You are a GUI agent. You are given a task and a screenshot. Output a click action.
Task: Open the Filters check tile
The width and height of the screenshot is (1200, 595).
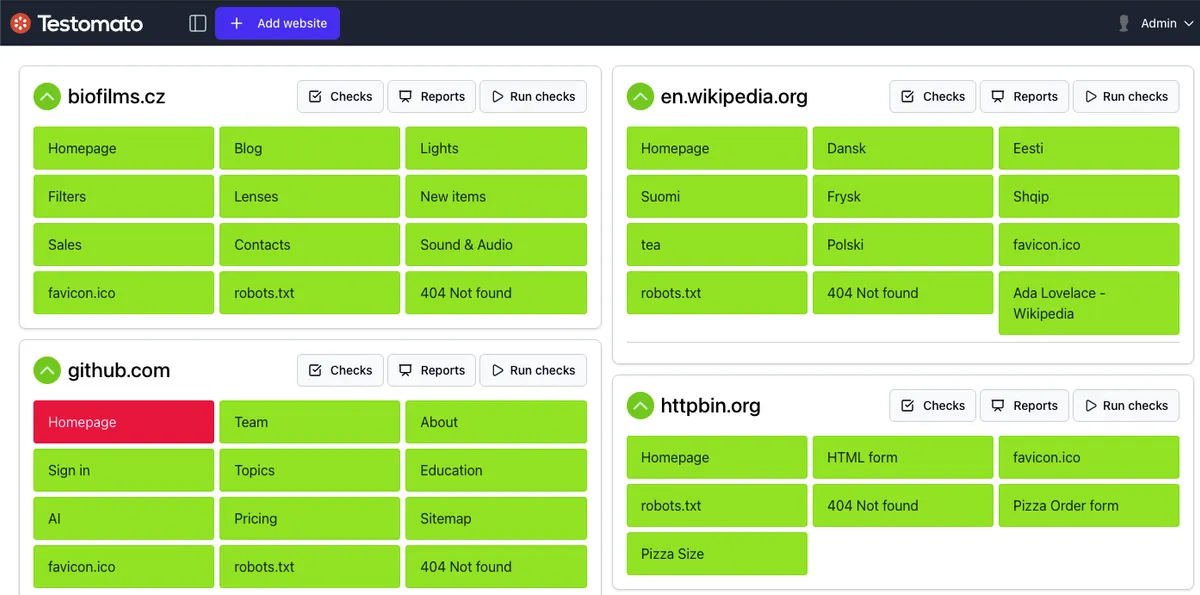[124, 196]
